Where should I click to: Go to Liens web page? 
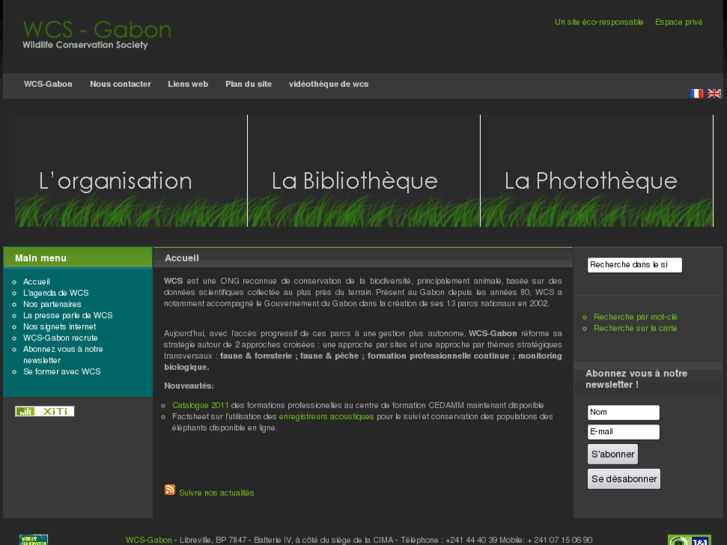(x=188, y=84)
